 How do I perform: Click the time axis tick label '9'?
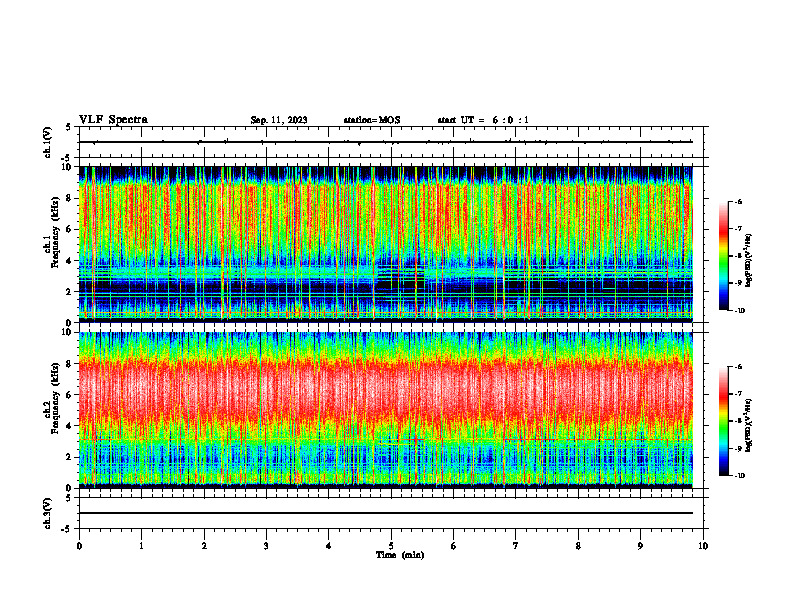(x=640, y=546)
